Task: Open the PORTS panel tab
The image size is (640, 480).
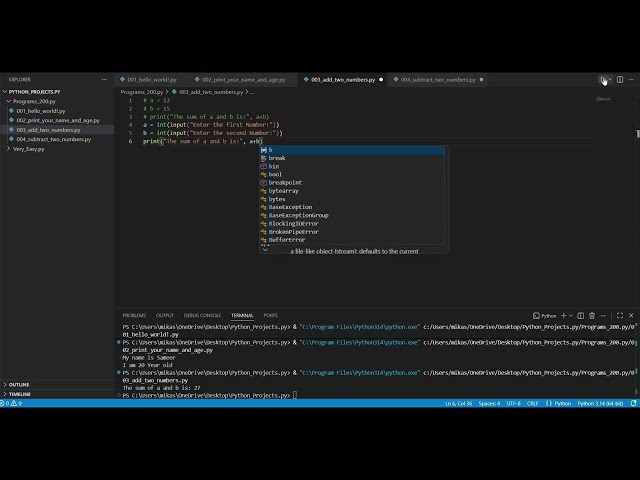Action: [x=270, y=316]
